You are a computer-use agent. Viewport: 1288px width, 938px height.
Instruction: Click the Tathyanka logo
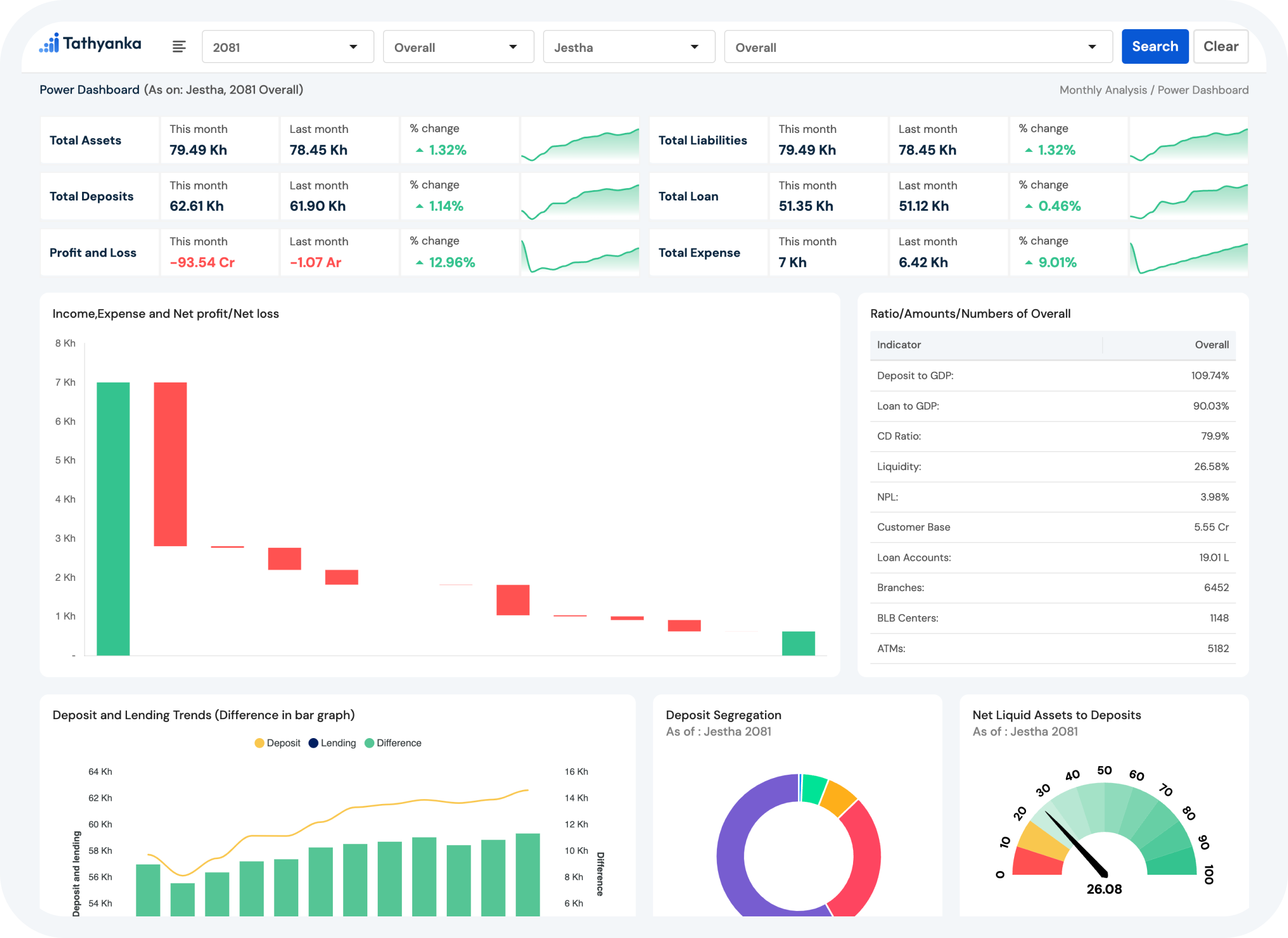pyautogui.click(x=90, y=44)
